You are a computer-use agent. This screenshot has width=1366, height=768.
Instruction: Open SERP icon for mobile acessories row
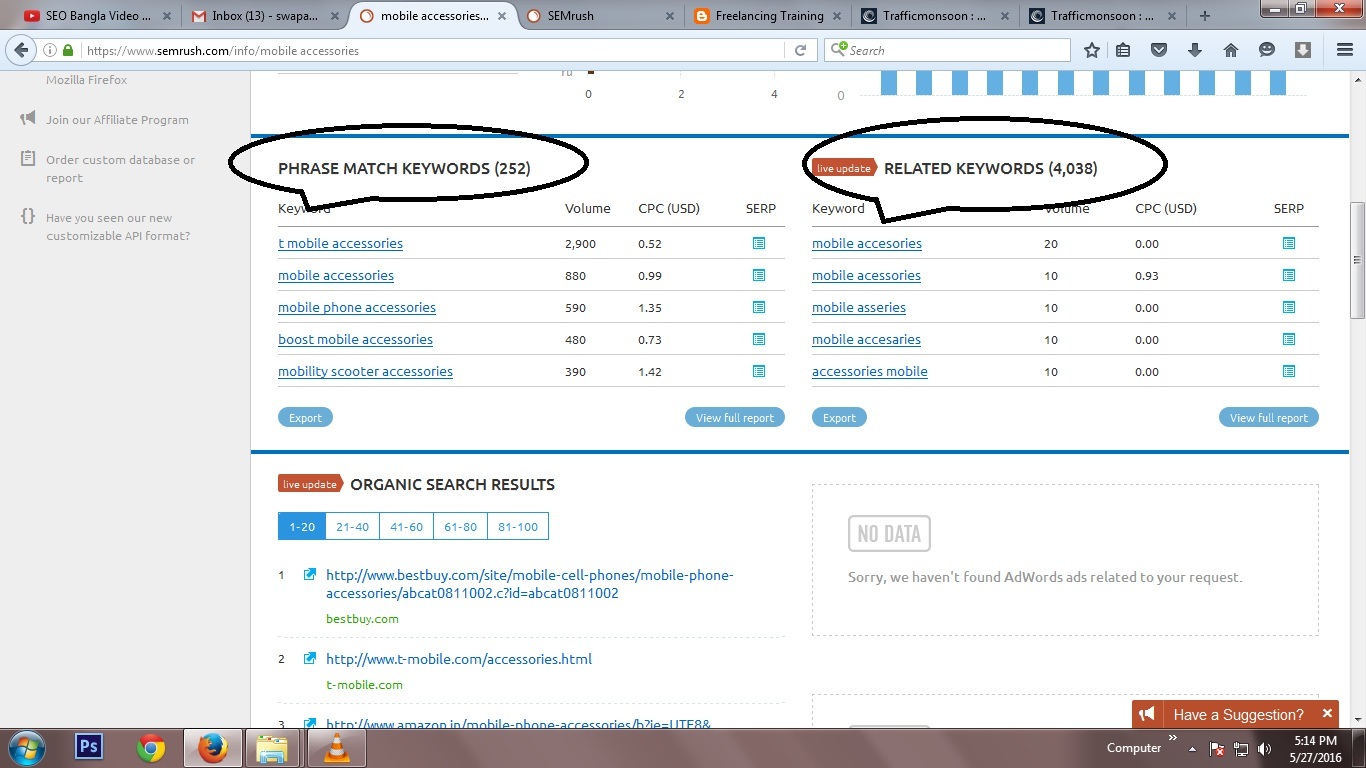[1289, 275]
